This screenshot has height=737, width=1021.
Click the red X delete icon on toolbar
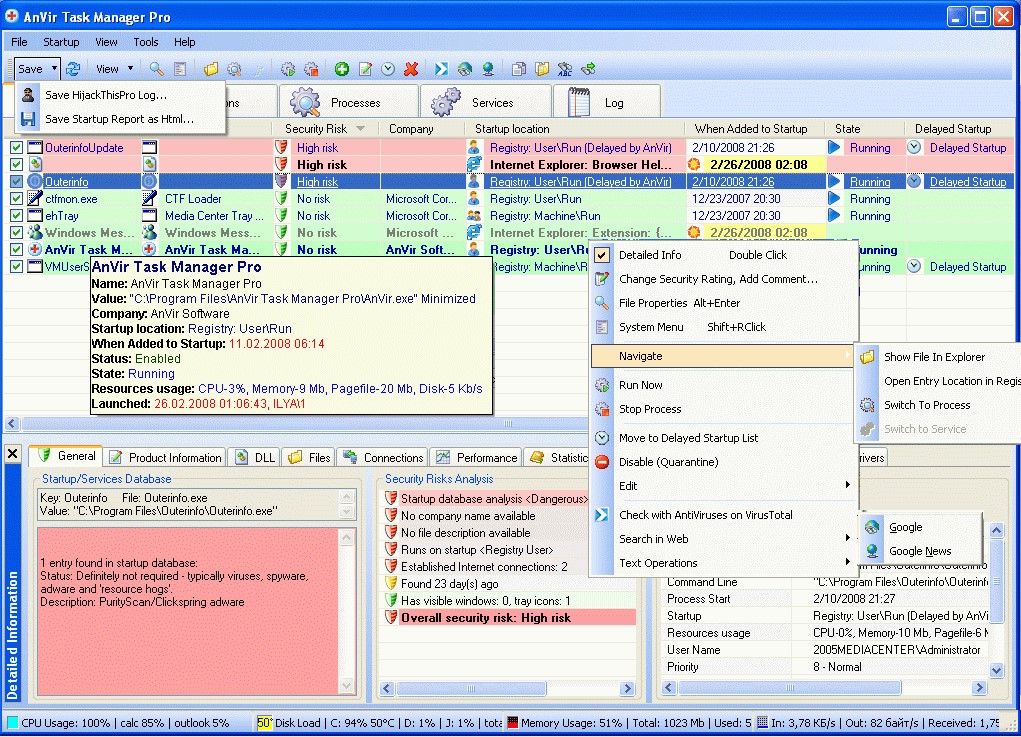(x=412, y=68)
